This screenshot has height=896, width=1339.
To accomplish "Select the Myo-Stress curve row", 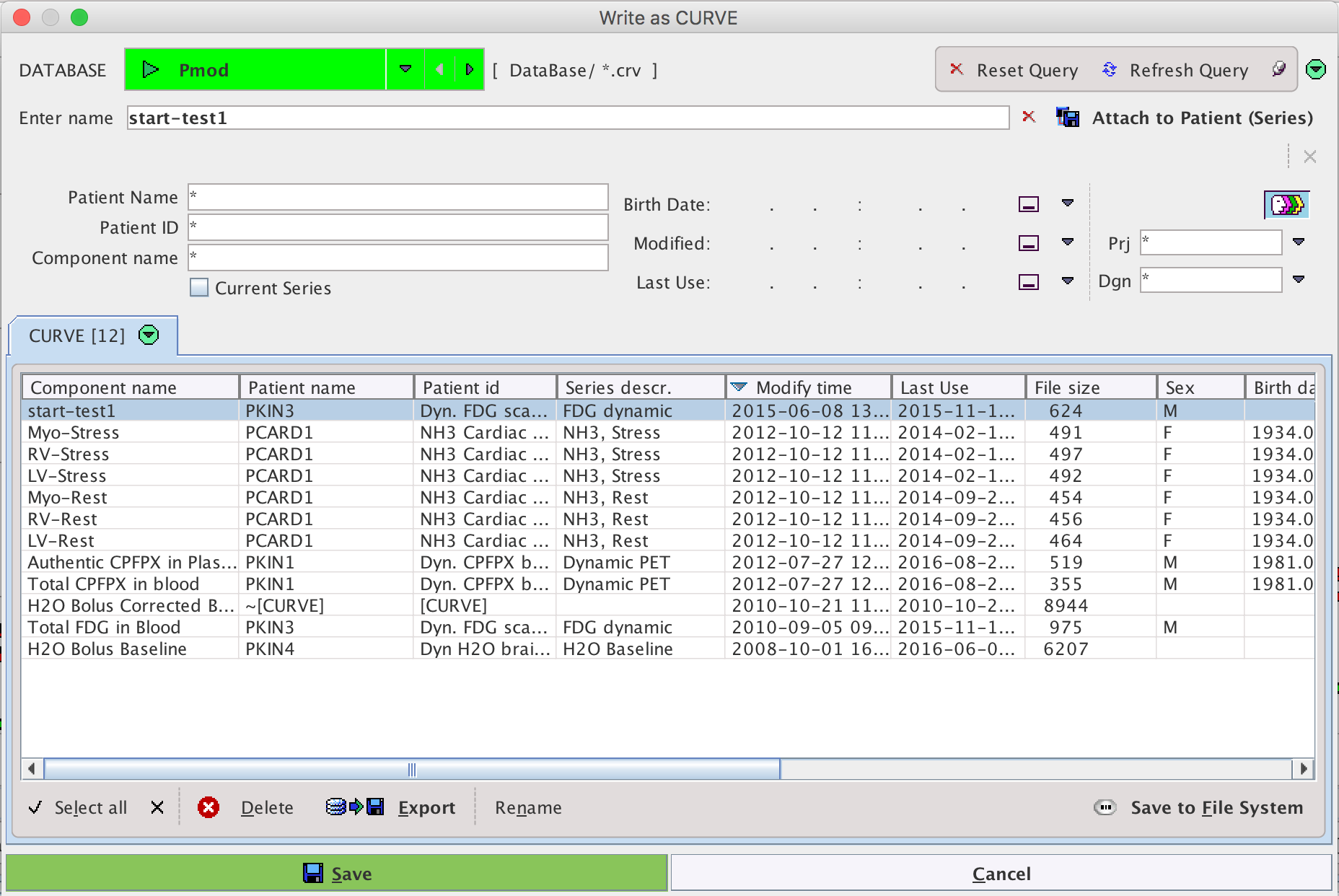I will (x=668, y=433).
